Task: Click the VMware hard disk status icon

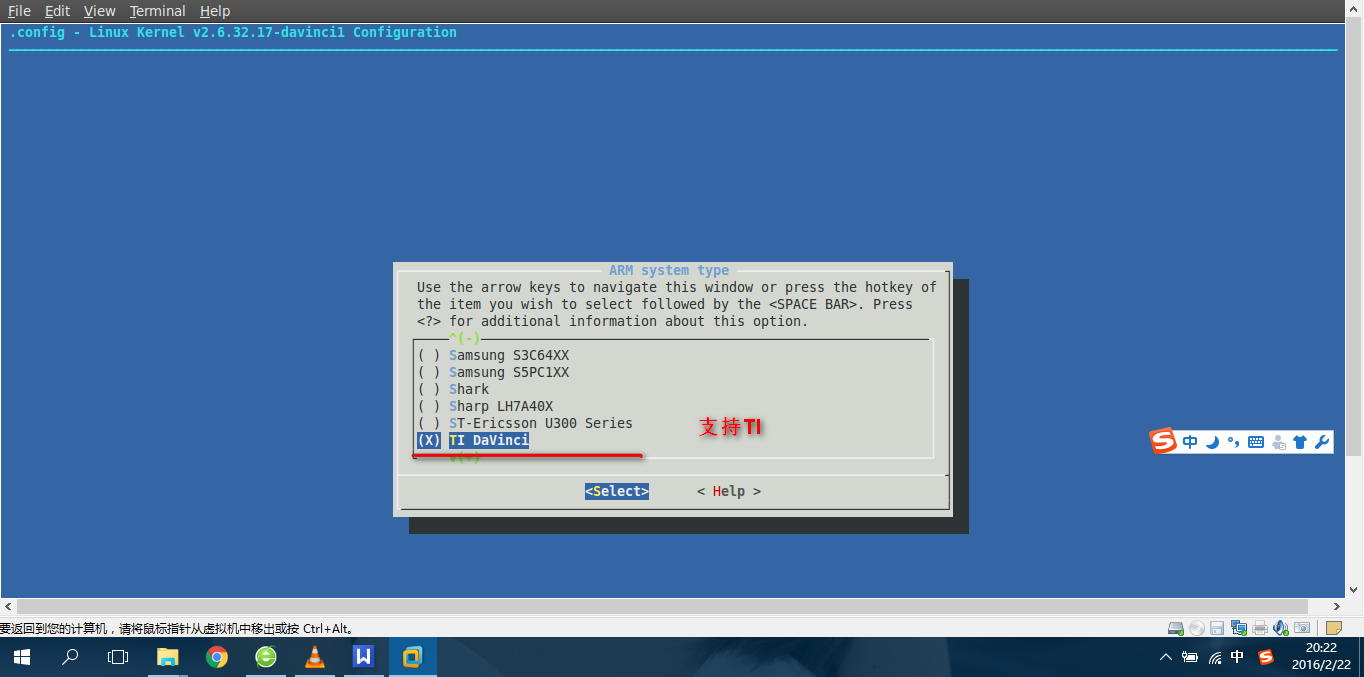Action: click(x=1177, y=628)
